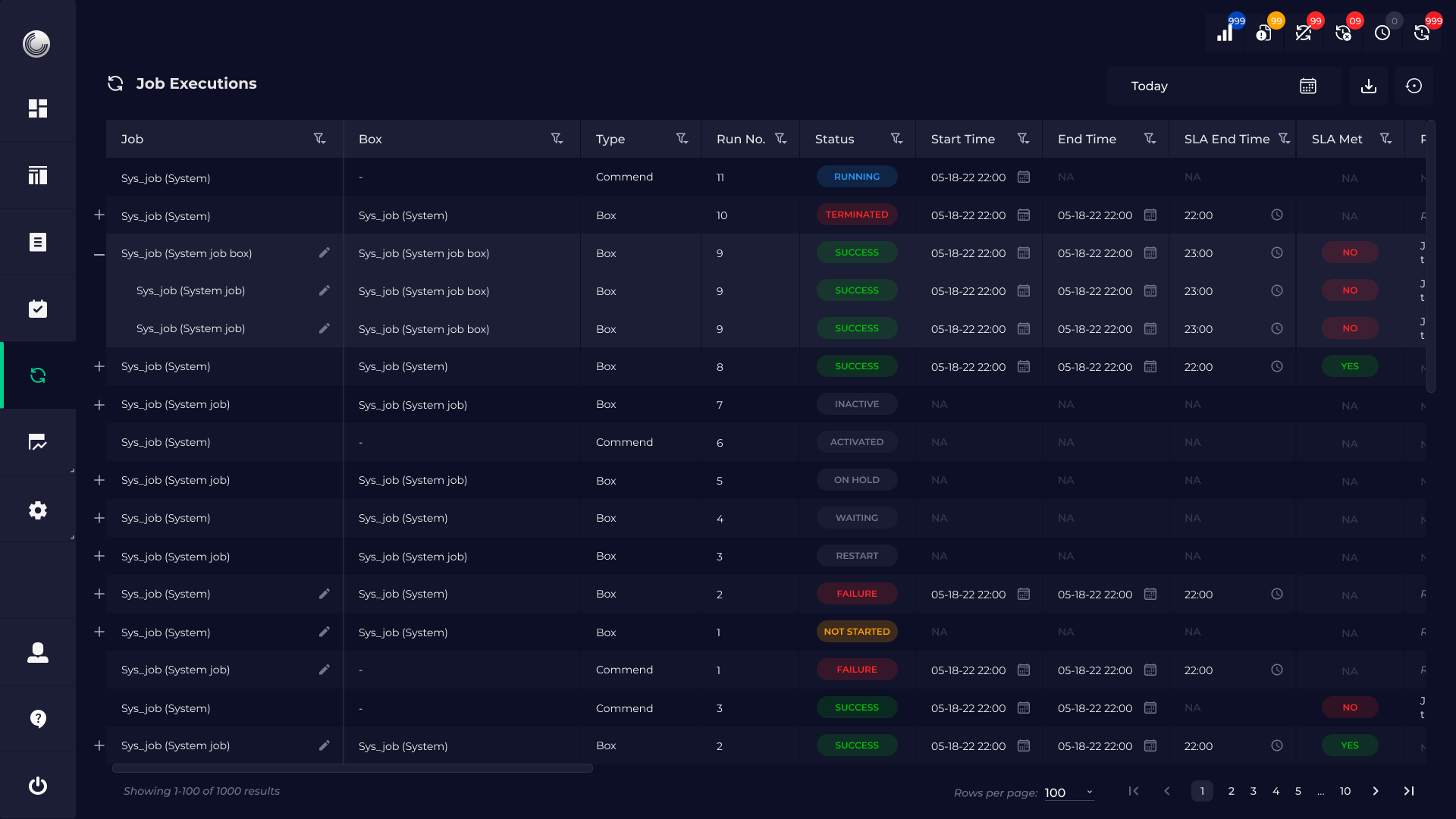Open the Dashboard panel from the sidebar

pos(38,108)
